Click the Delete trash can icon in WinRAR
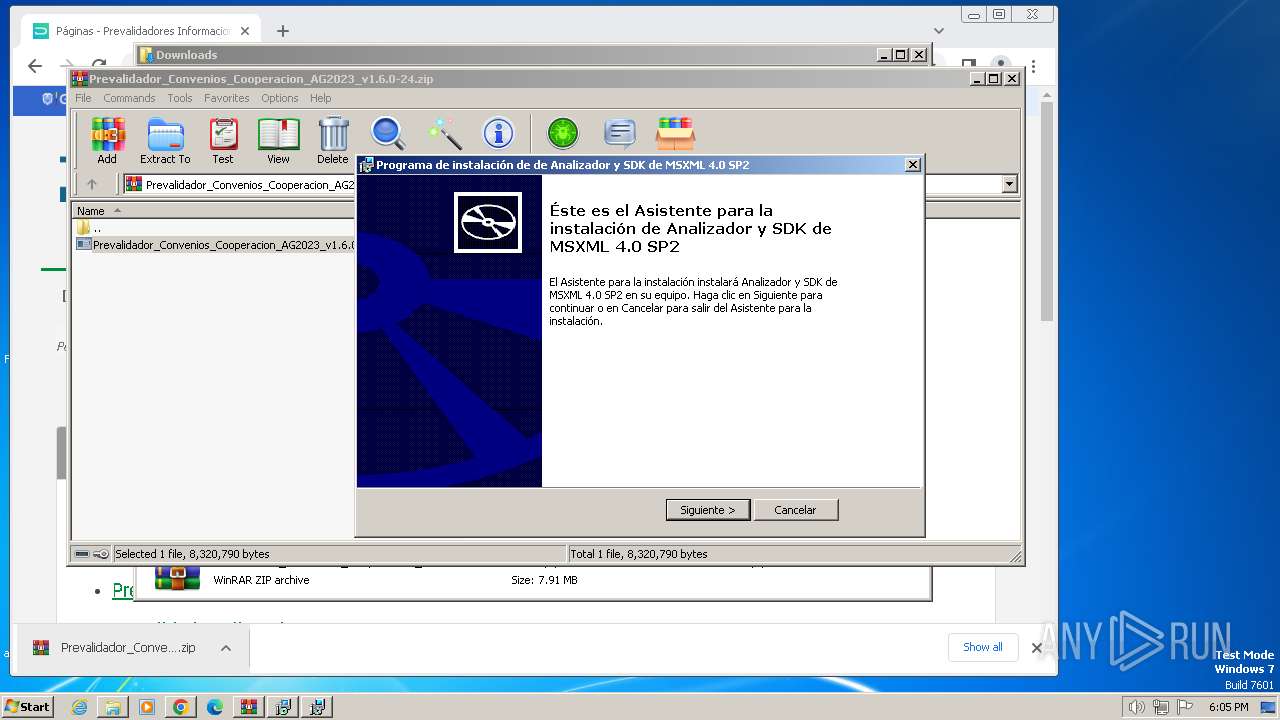This screenshot has width=1280, height=720. coord(333,140)
